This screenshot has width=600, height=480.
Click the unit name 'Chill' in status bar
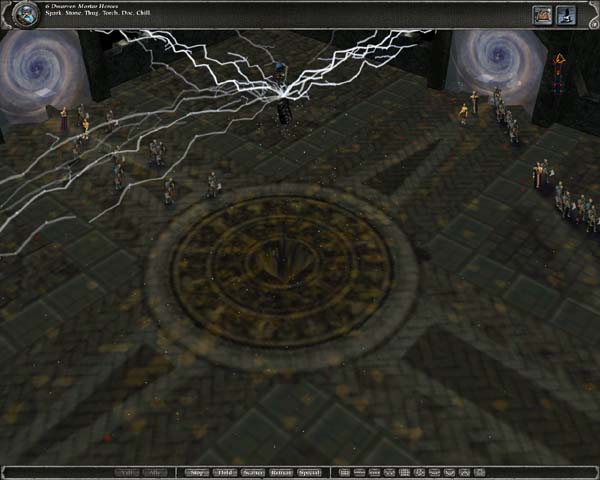pos(143,13)
